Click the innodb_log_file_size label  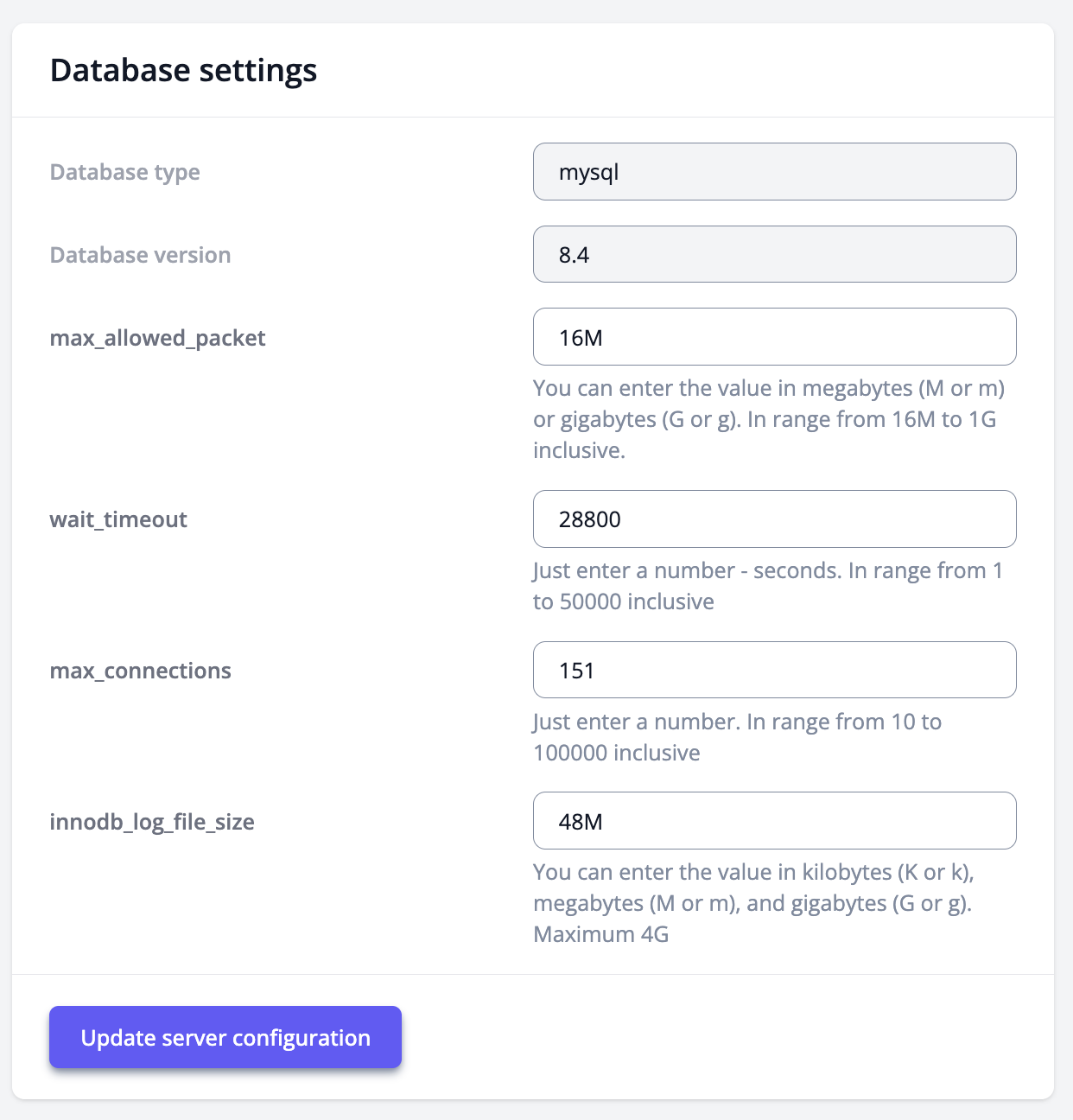click(152, 822)
